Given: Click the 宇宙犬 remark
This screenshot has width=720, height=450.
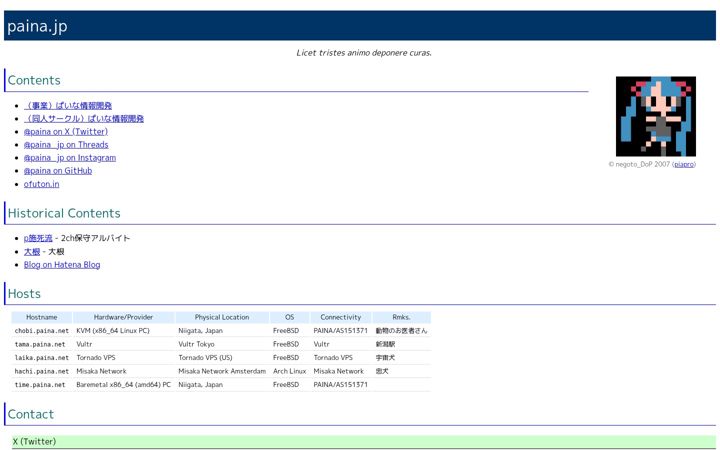Looking at the screenshot, I should coord(385,358).
